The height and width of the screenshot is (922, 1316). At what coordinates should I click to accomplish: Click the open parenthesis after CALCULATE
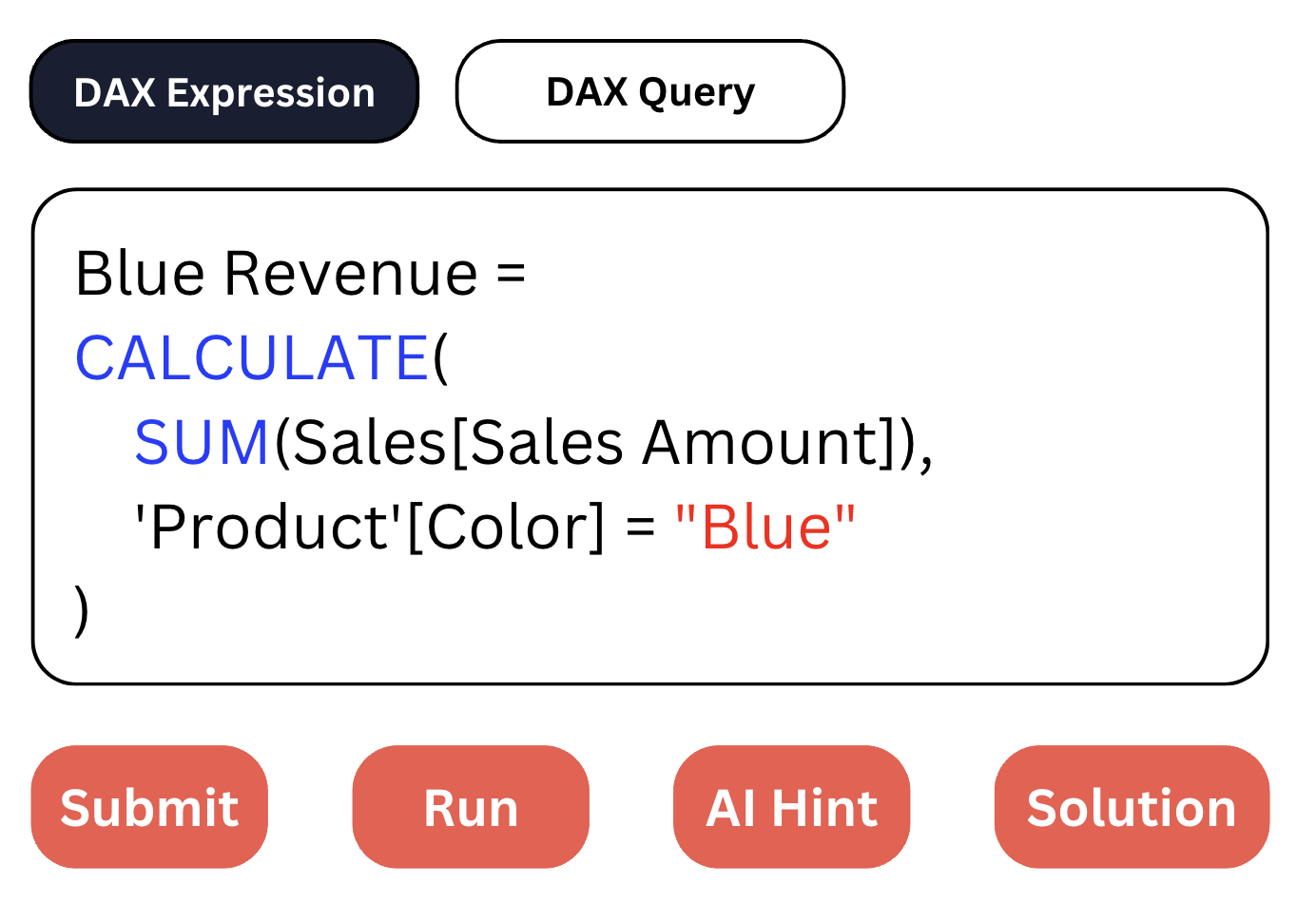(440, 358)
